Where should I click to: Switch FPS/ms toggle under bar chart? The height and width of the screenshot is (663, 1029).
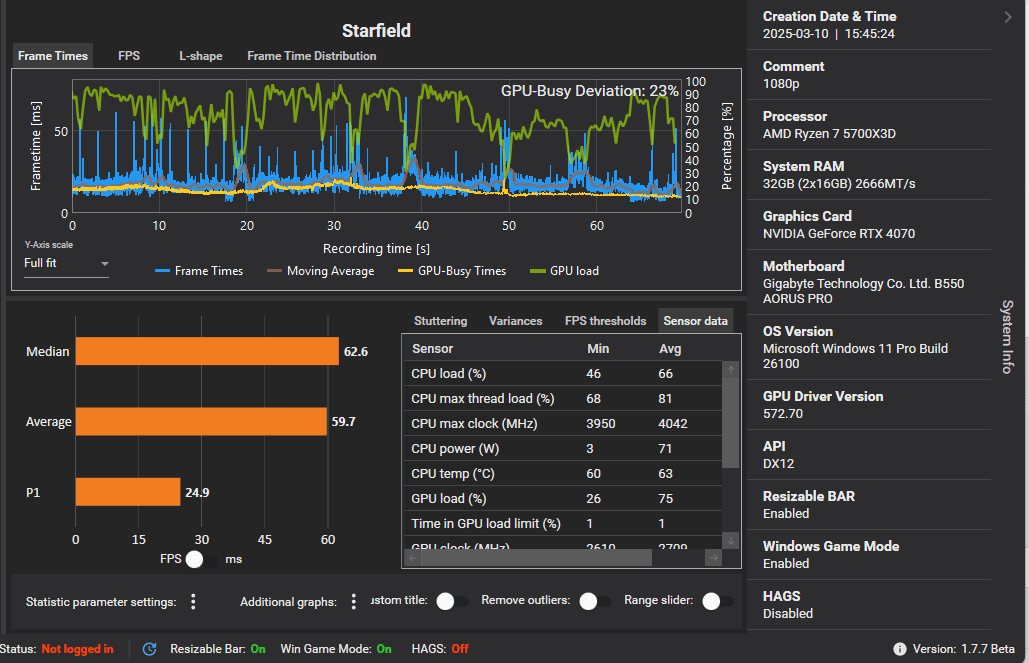click(201, 559)
